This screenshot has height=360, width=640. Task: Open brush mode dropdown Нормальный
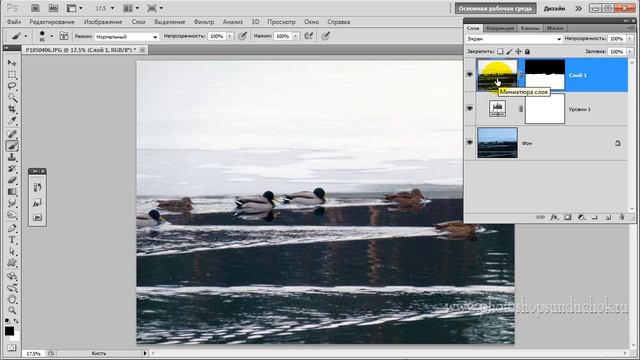127,36
